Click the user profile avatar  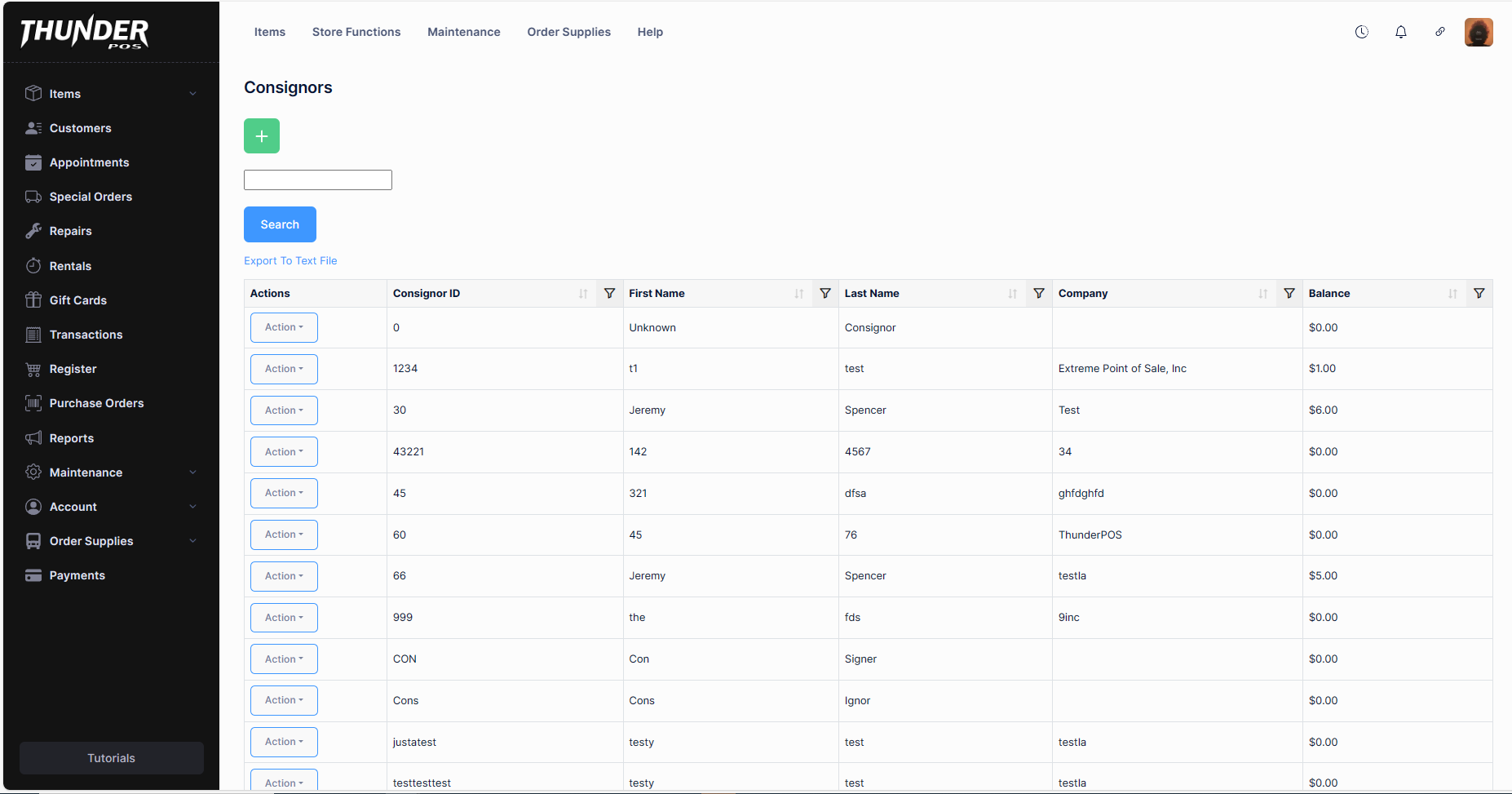point(1478,32)
